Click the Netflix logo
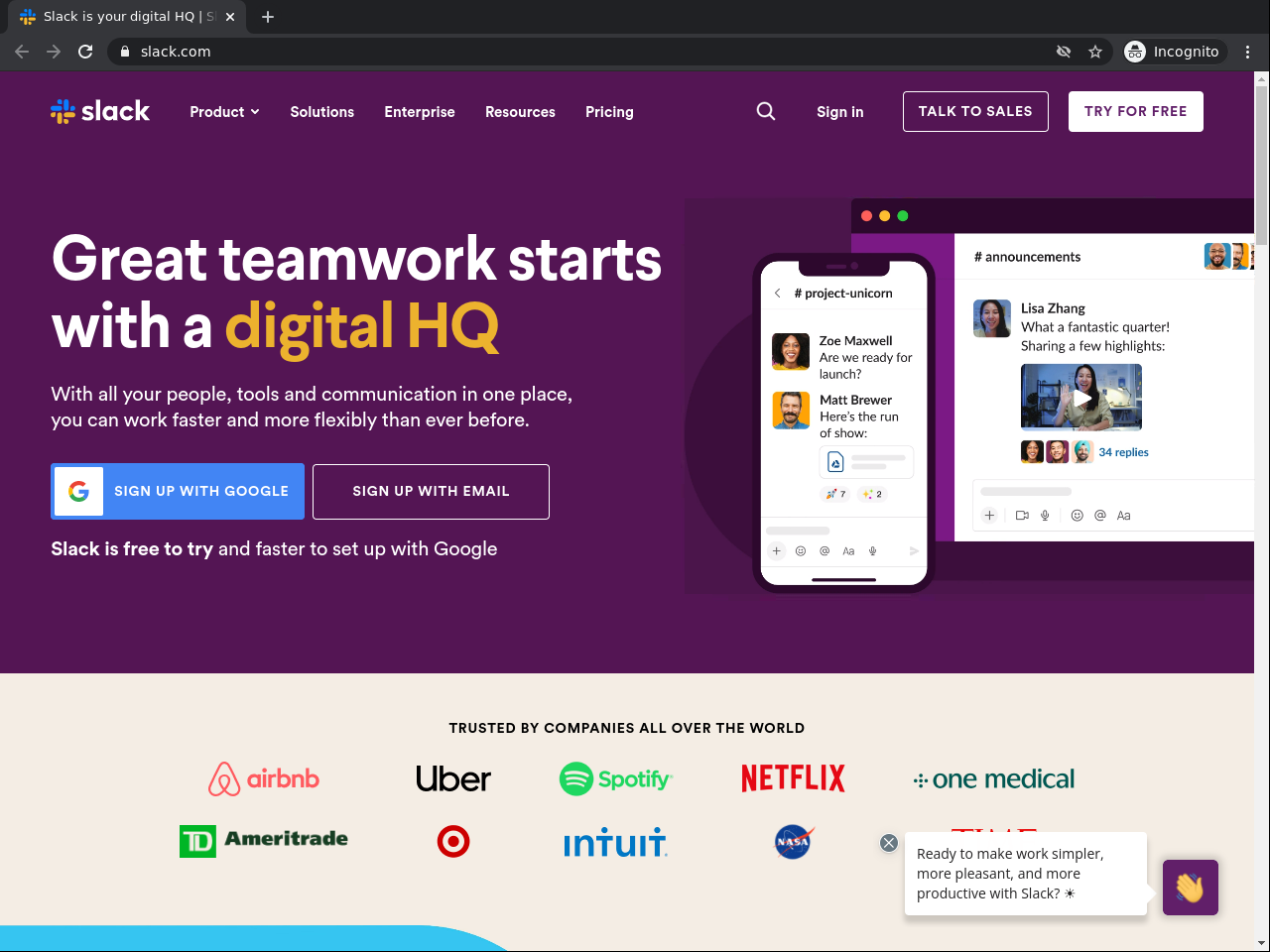Viewport: 1270px width, 952px height. pyautogui.click(x=793, y=778)
